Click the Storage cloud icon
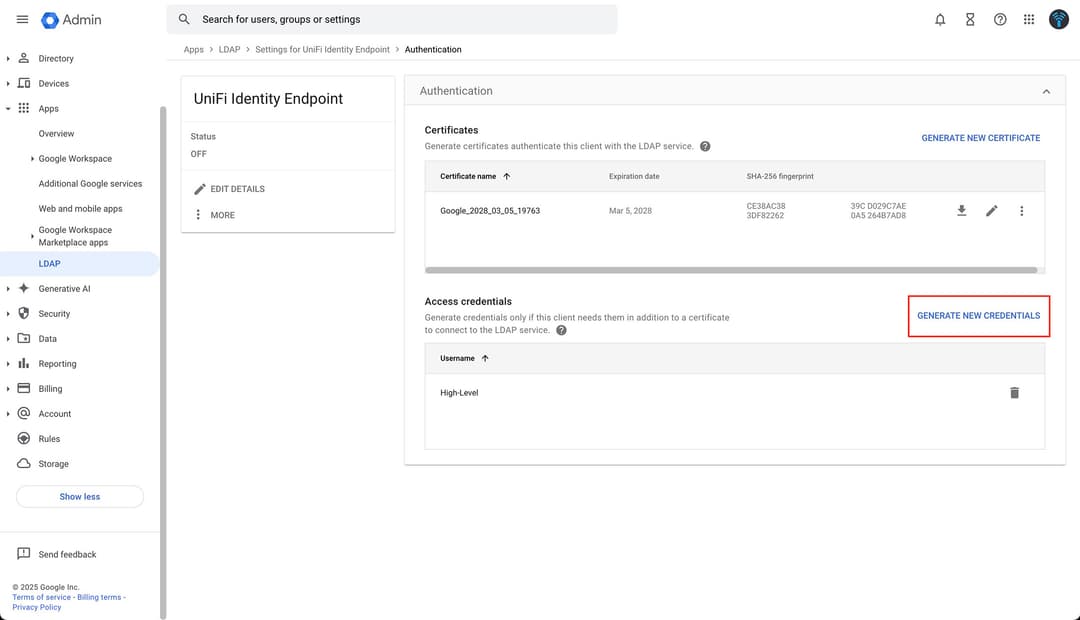The image size is (1080, 620). click(x=23, y=464)
